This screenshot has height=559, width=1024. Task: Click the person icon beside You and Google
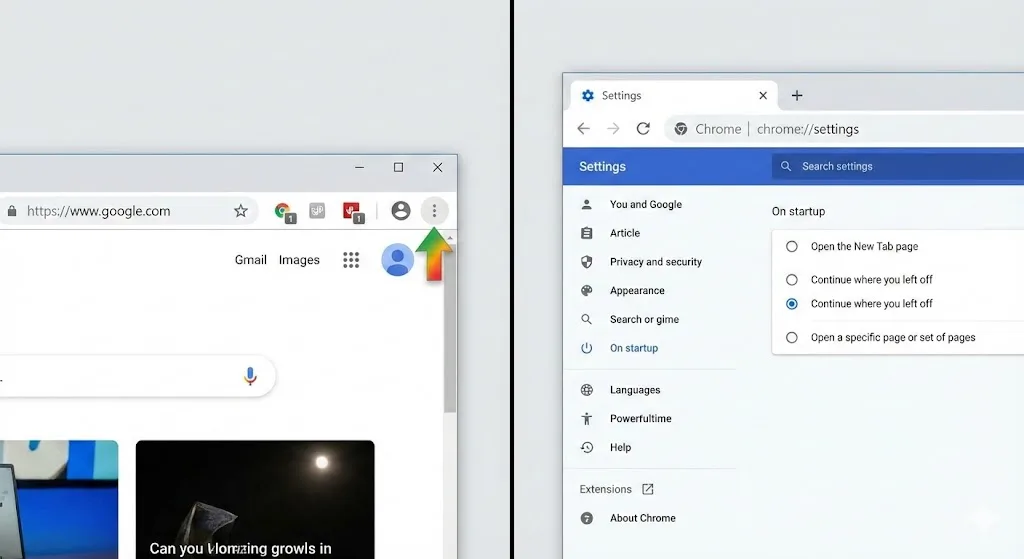[x=586, y=204]
